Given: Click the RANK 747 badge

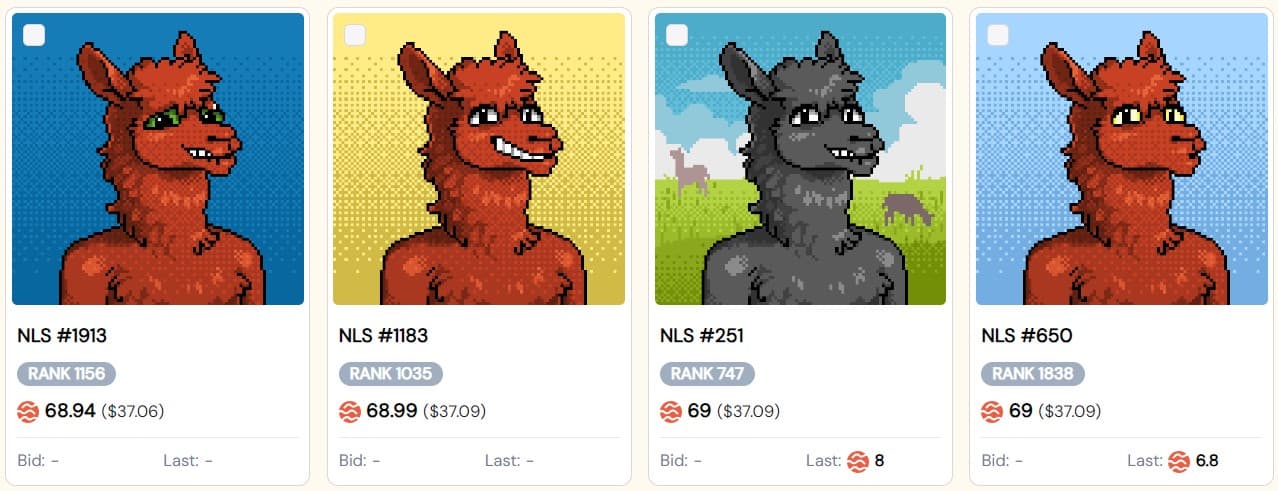Looking at the screenshot, I should (707, 374).
